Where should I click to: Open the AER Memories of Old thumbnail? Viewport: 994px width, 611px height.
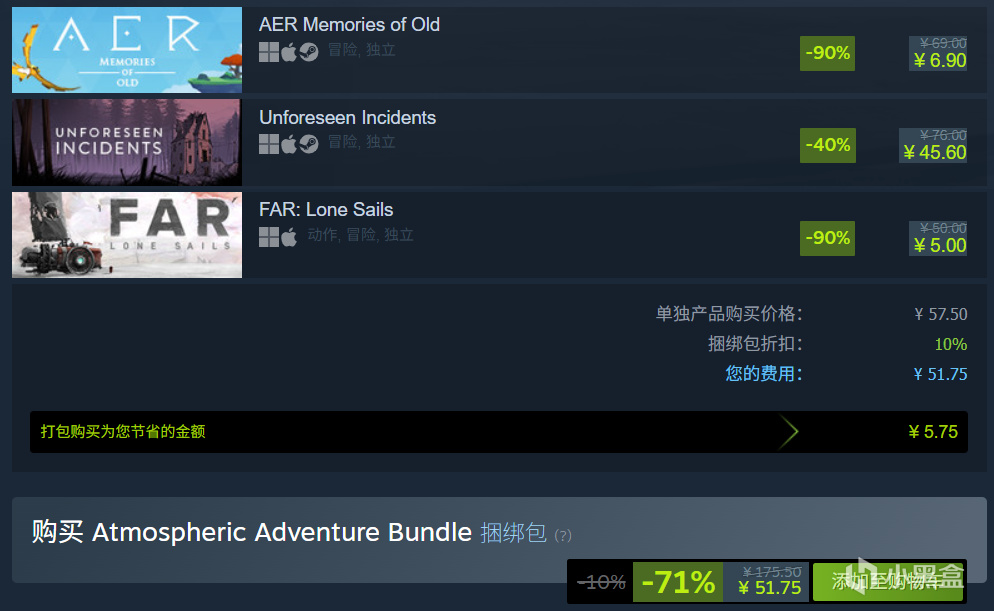pos(127,50)
